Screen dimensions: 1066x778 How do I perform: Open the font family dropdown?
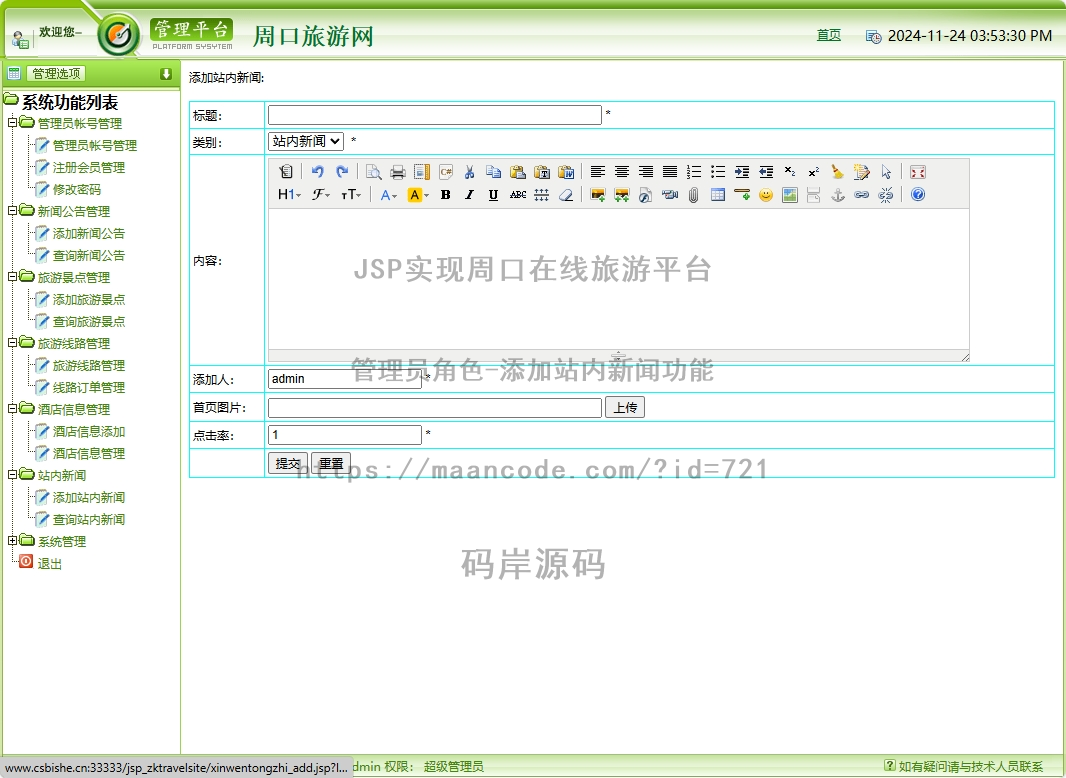click(x=320, y=195)
